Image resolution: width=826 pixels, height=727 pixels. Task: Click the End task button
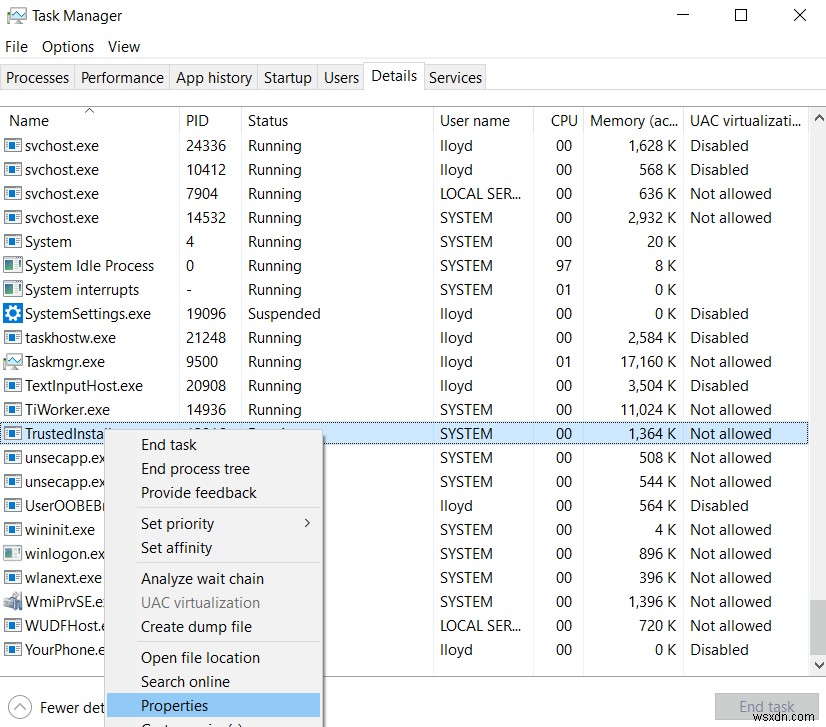click(x=766, y=706)
